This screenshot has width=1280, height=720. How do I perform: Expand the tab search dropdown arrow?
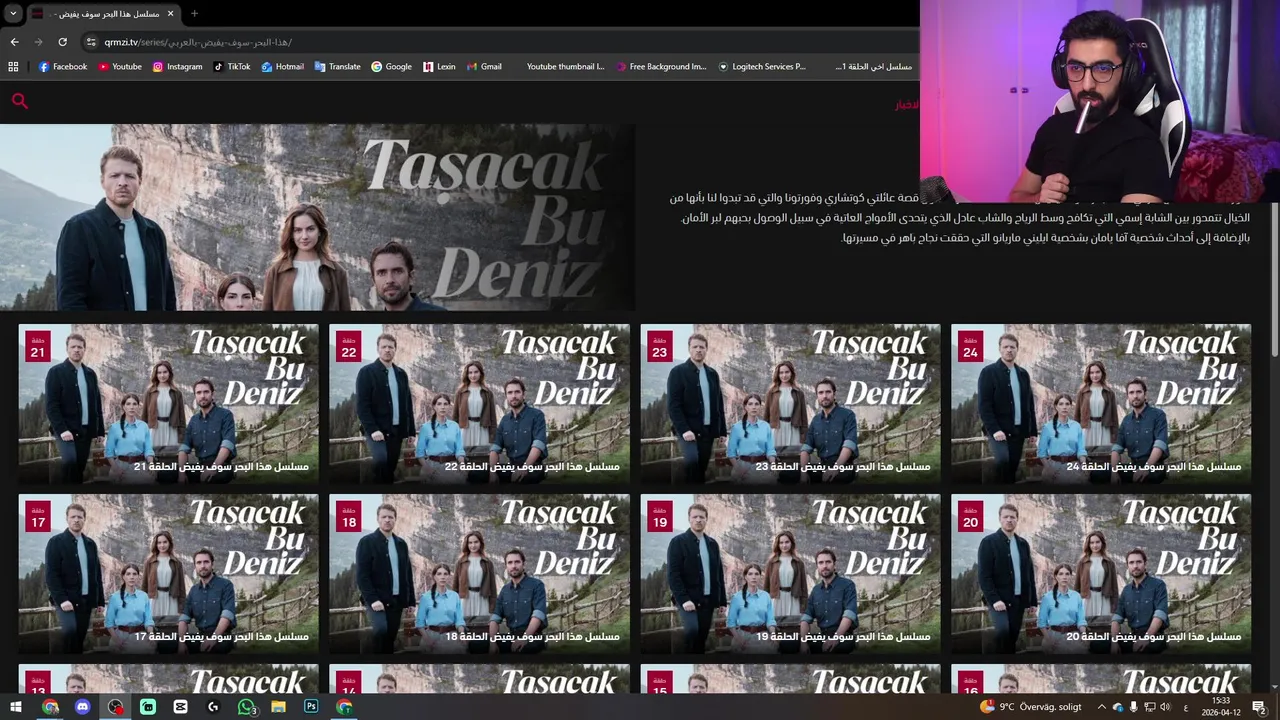pos(13,14)
